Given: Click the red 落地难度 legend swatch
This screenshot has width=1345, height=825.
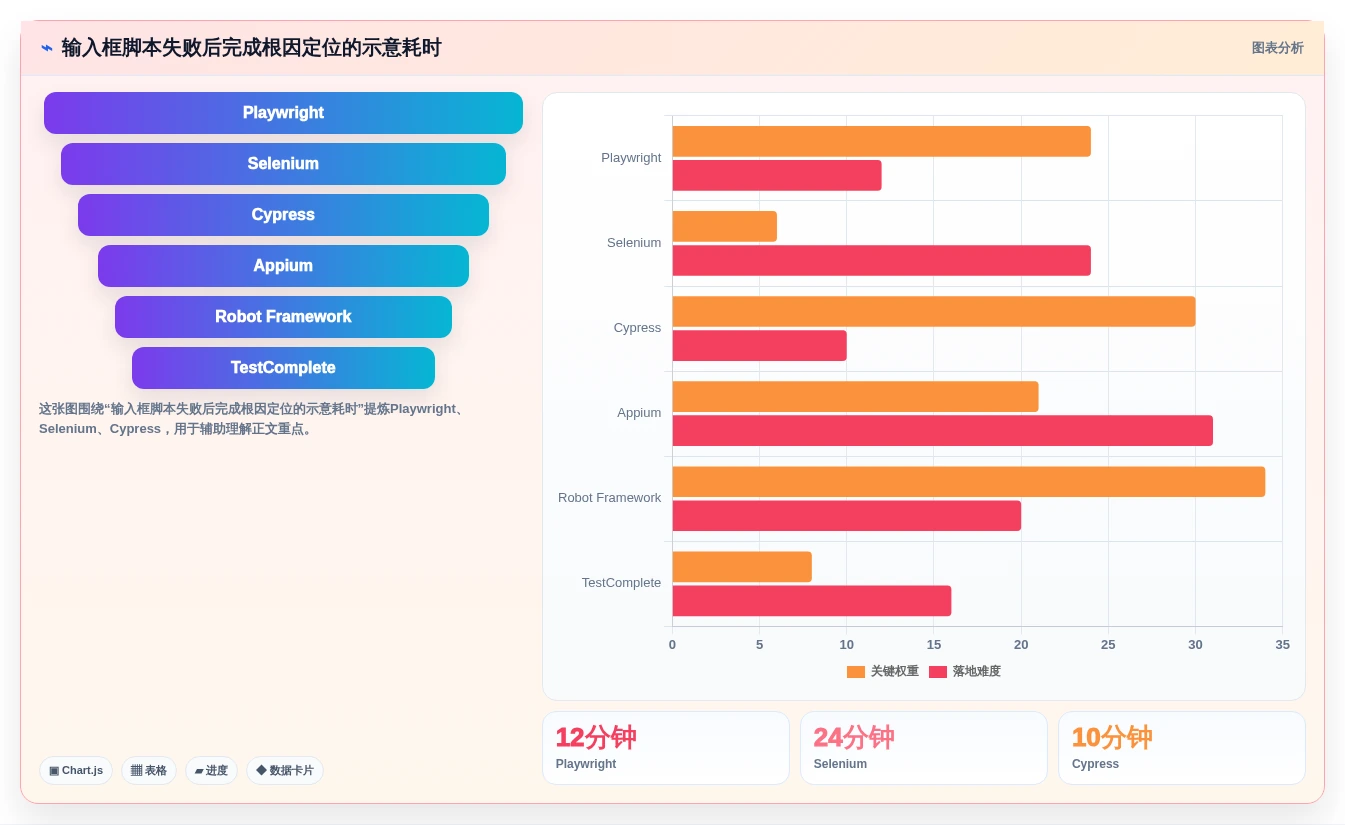Looking at the screenshot, I should (938, 672).
